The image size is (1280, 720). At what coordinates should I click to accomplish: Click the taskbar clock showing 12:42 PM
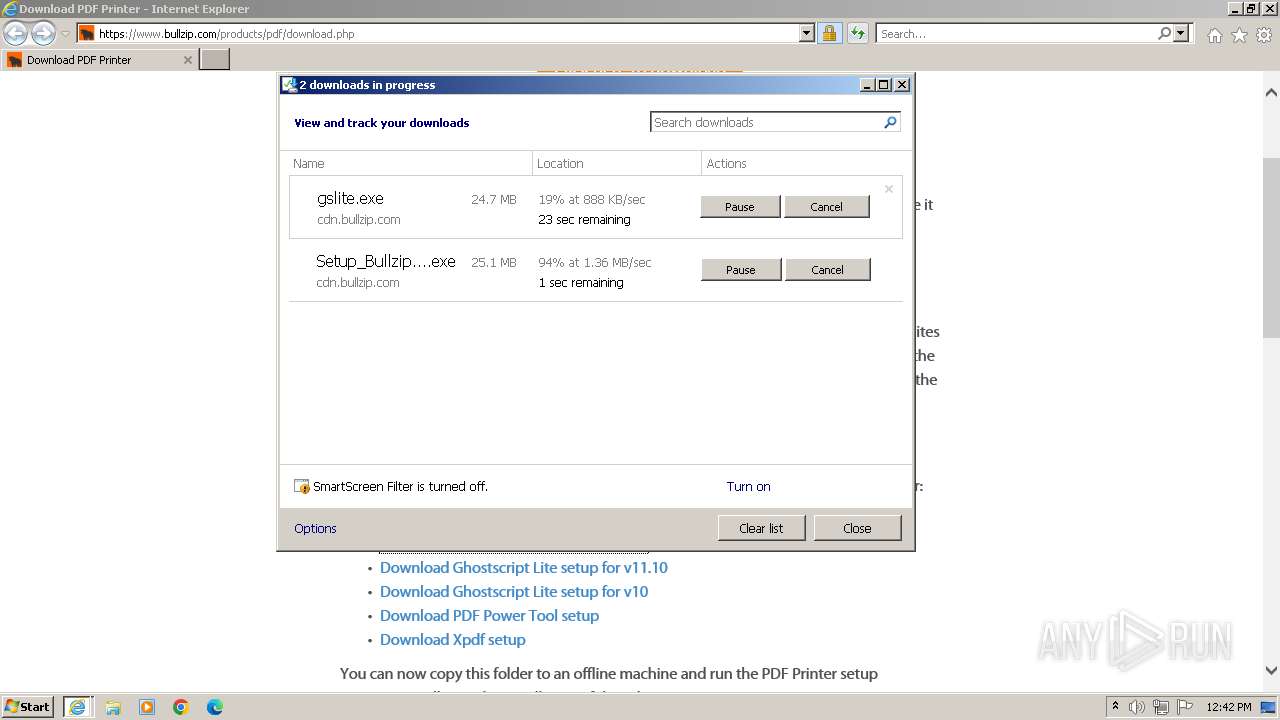(x=1229, y=707)
